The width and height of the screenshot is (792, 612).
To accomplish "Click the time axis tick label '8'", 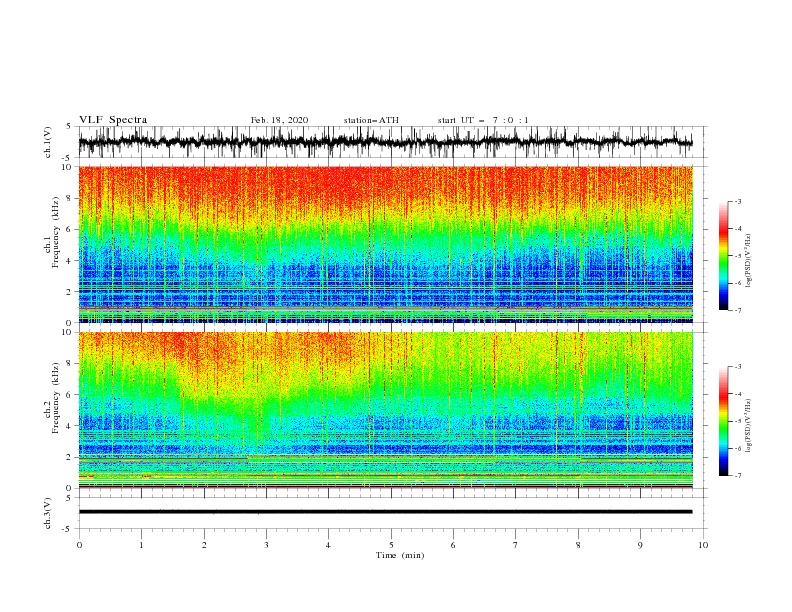I will 578,545.
